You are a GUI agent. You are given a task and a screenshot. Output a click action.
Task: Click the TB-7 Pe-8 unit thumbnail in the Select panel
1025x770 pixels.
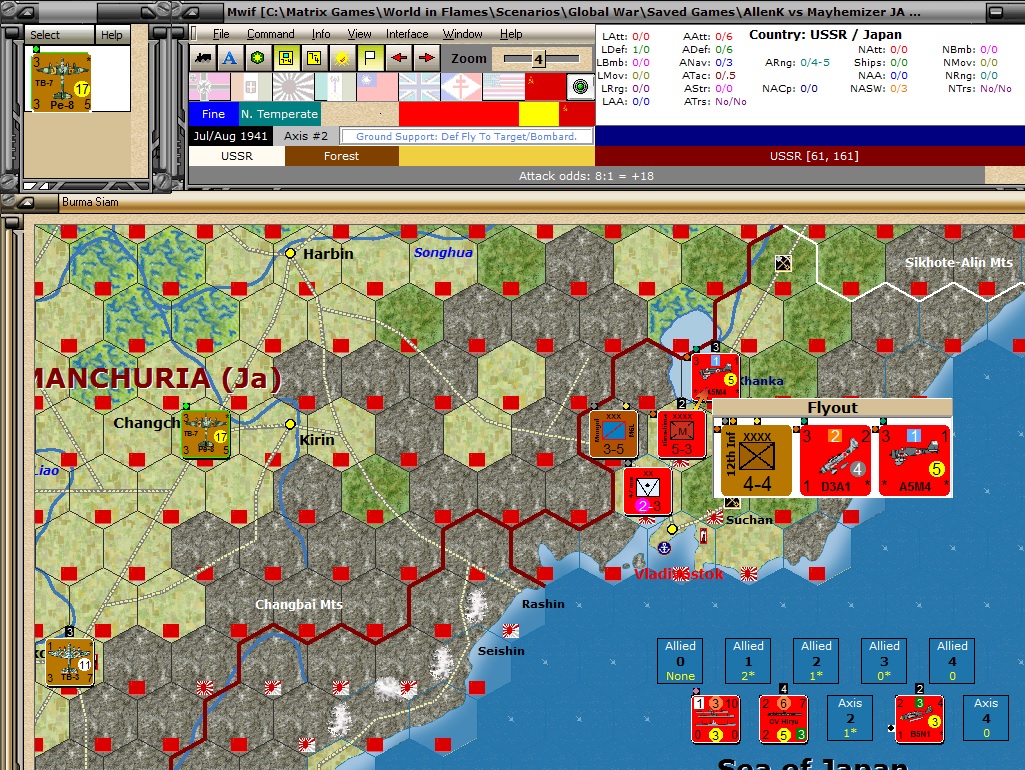click(x=61, y=82)
